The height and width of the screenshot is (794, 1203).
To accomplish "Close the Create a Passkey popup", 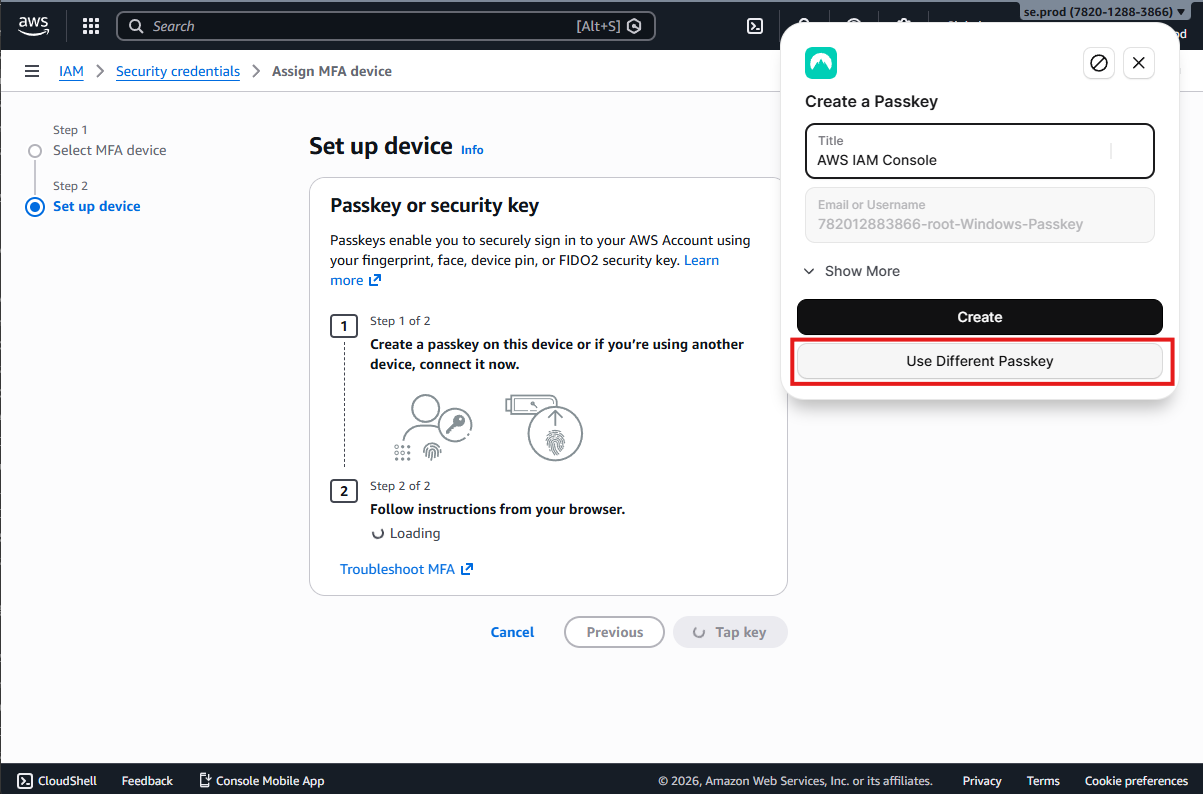I will tap(1139, 63).
